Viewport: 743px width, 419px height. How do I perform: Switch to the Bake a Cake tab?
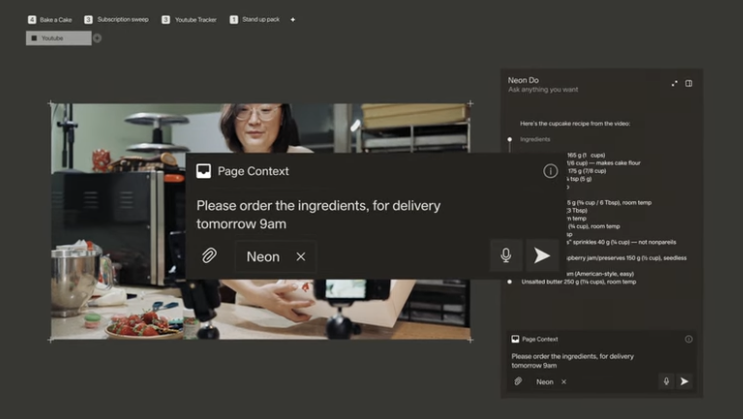coord(50,19)
